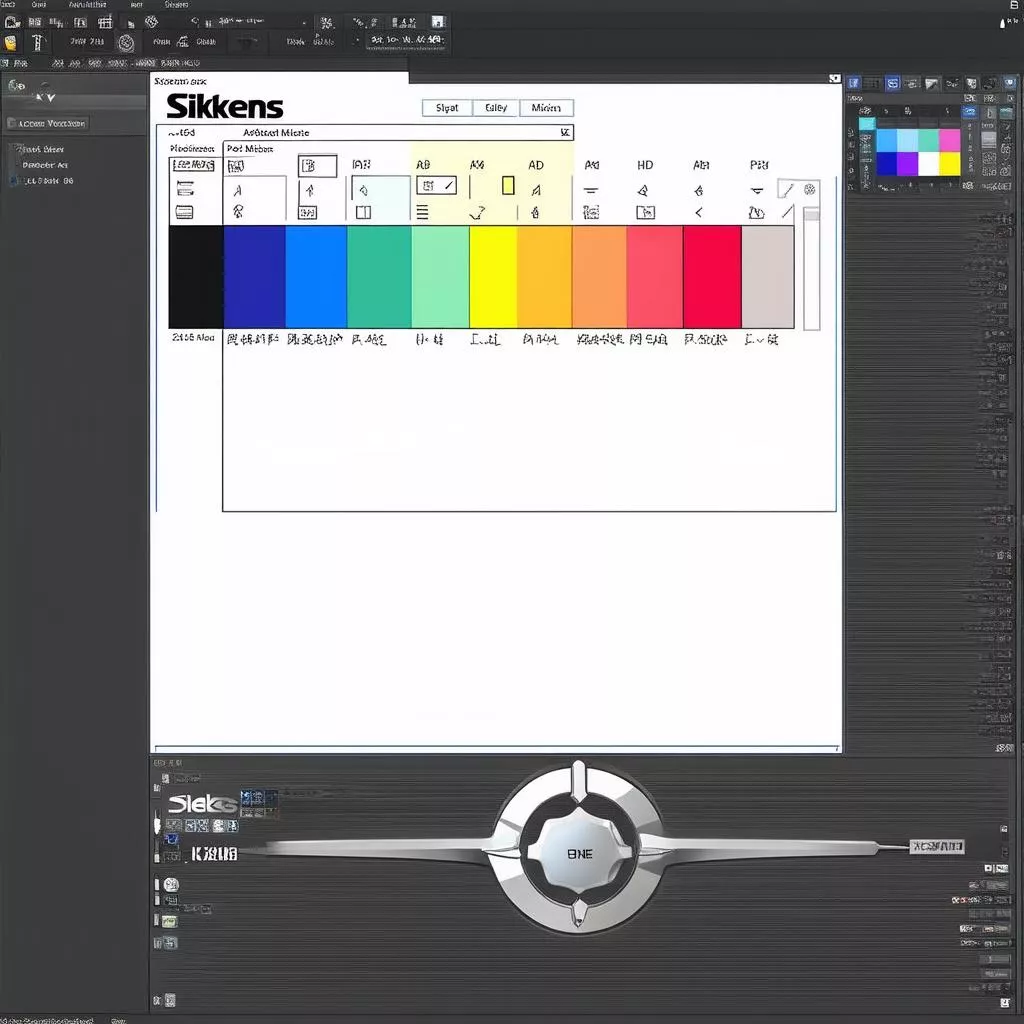
Task: Click the outlined box icon in the second column header
Action: pyautogui.click(x=317, y=165)
